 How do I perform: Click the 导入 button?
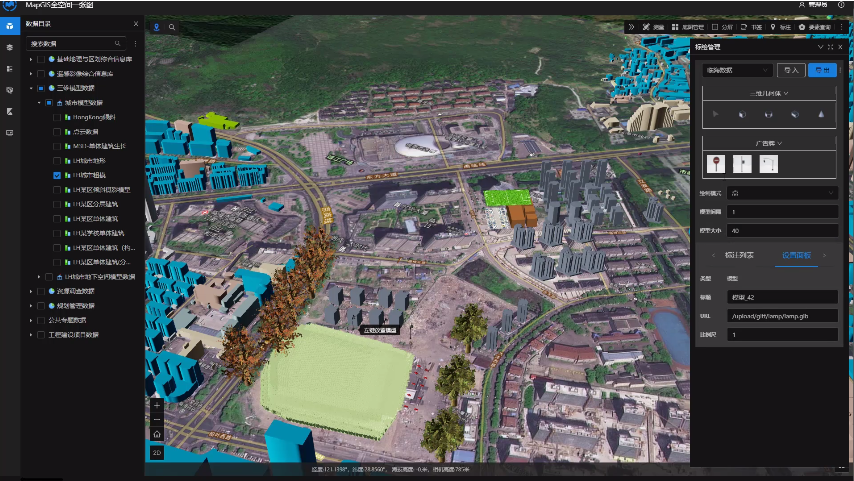click(x=791, y=70)
